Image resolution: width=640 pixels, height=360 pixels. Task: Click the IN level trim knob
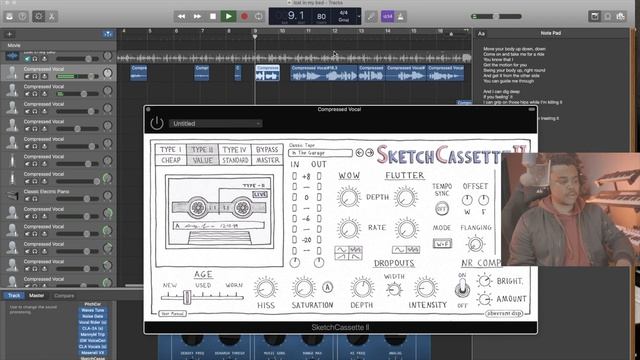[295, 263]
